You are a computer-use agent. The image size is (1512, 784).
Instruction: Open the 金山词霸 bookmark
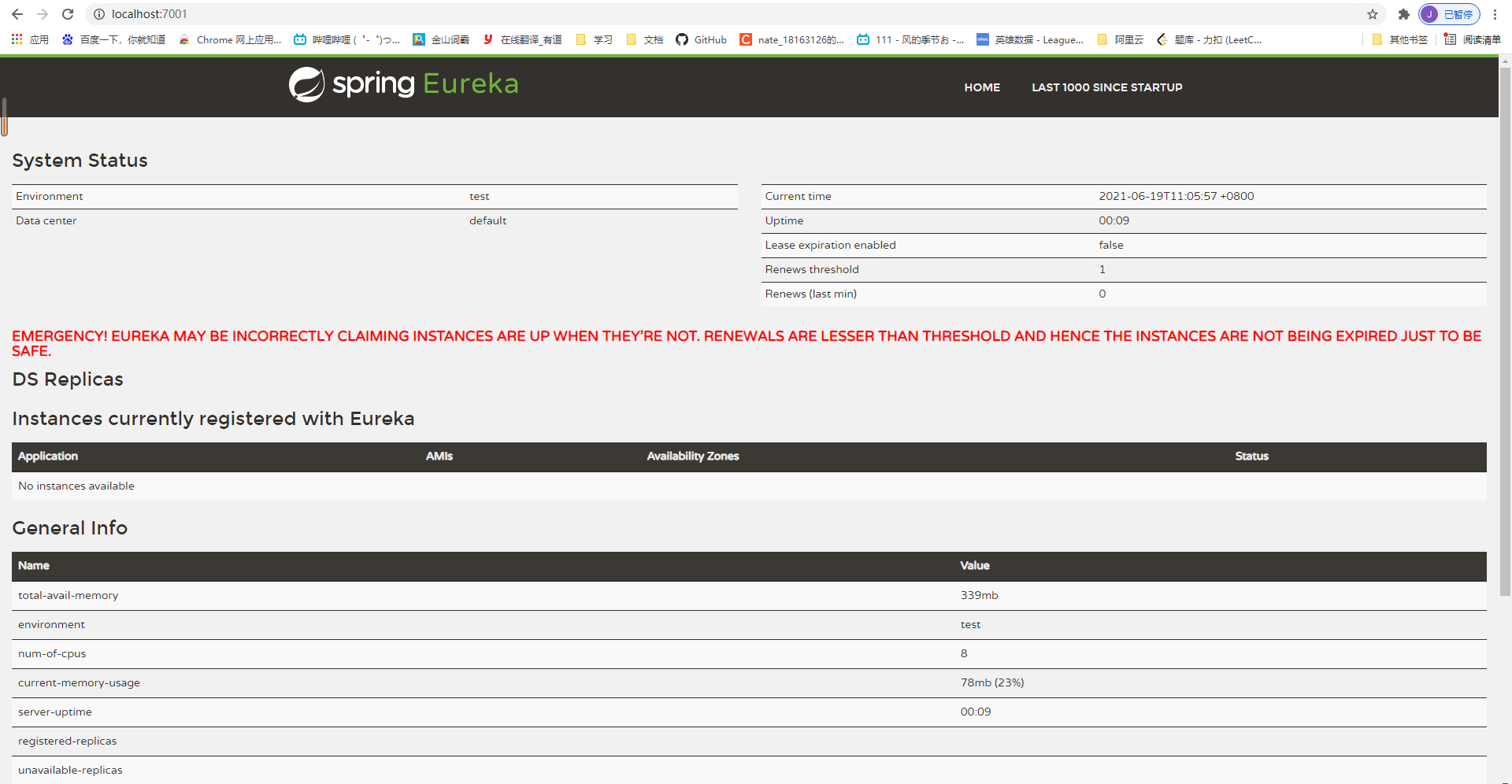pyautogui.click(x=441, y=39)
